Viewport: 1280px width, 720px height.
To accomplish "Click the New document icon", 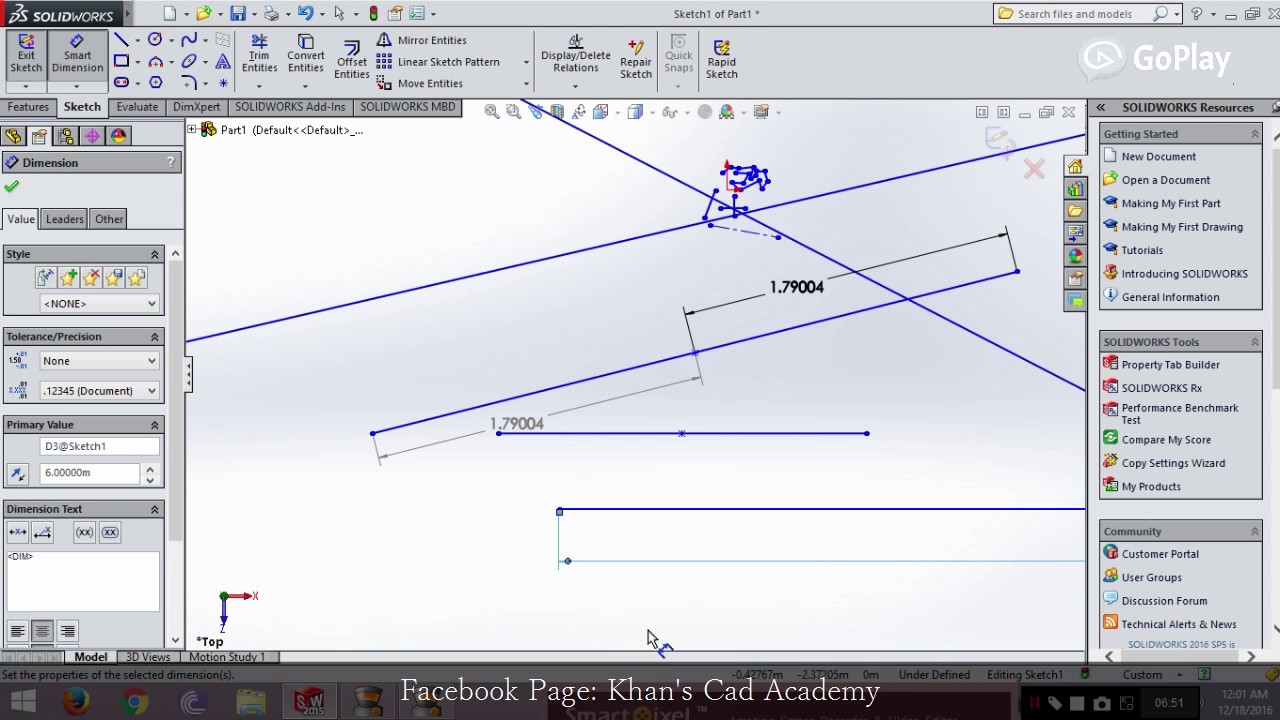I will tap(169, 13).
